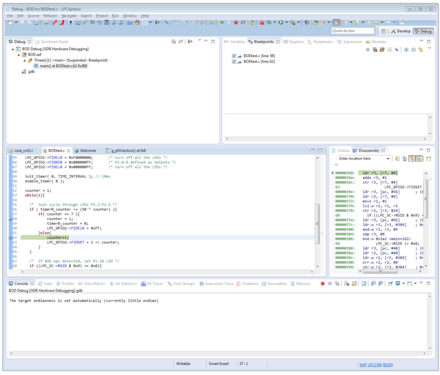This screenshot has height=375, width=440.
Task: Open the Refactor menu
Action: (50, 16)
